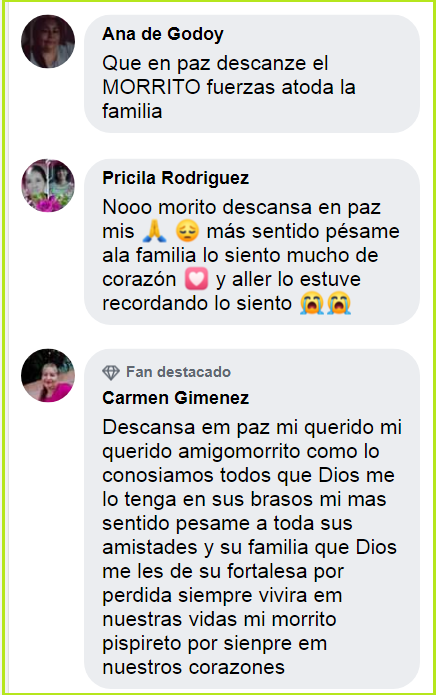Viewport: 436px width, 695px height.
Task: Click the Ana de Godoy name link
Action: [x=163, y=34]
